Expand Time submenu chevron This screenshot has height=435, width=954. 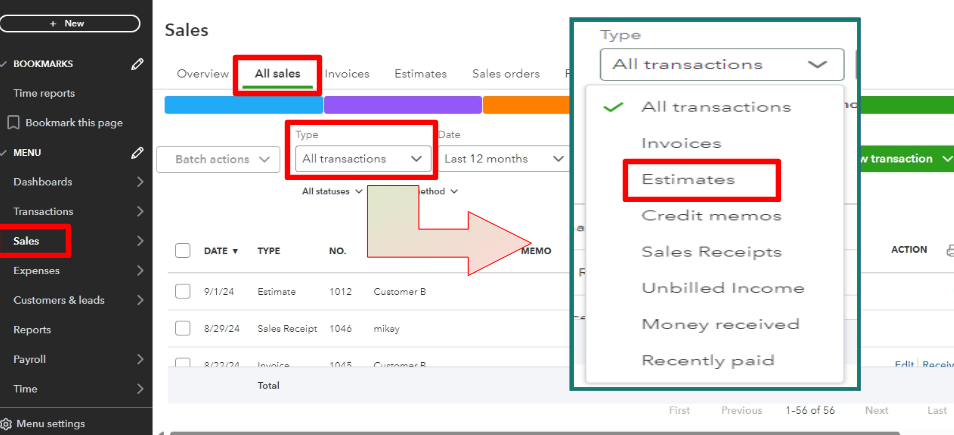click(x=140, y=389)
